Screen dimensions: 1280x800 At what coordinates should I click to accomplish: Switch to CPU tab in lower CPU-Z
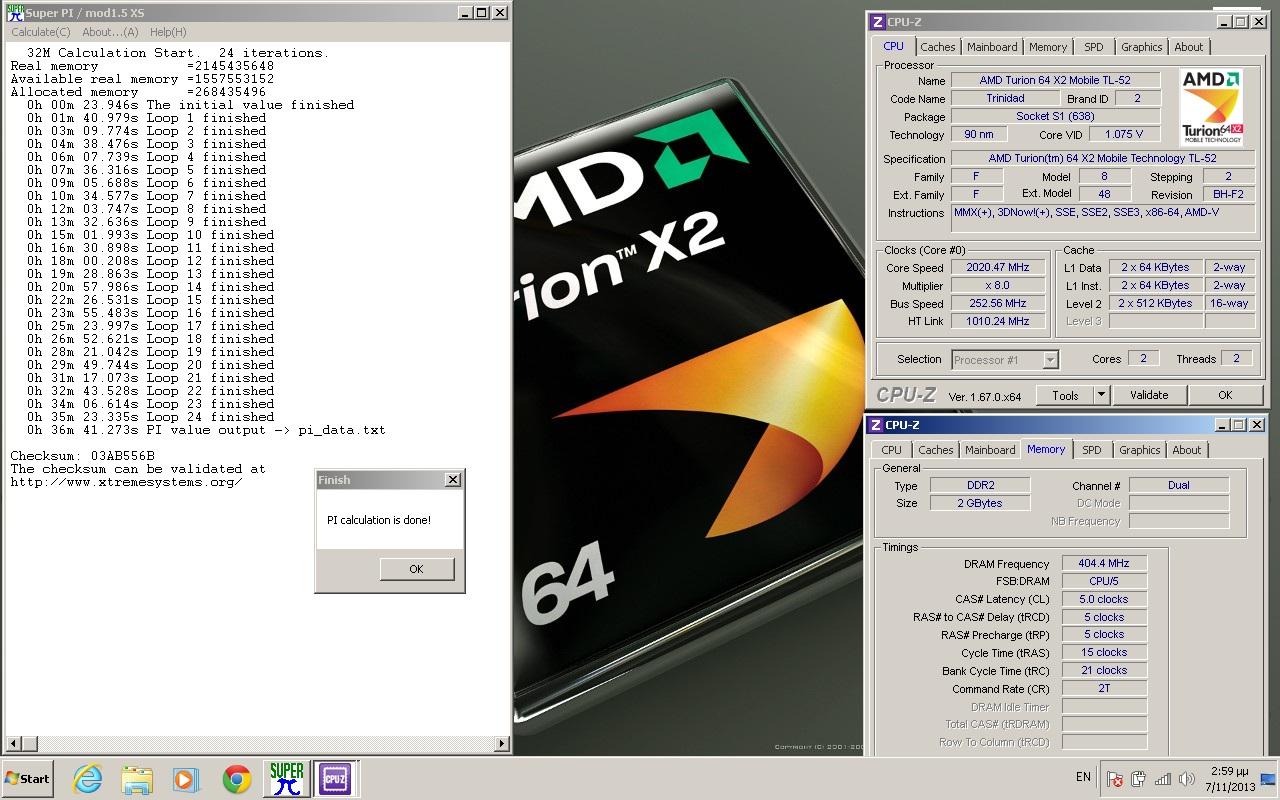(891, 450)
